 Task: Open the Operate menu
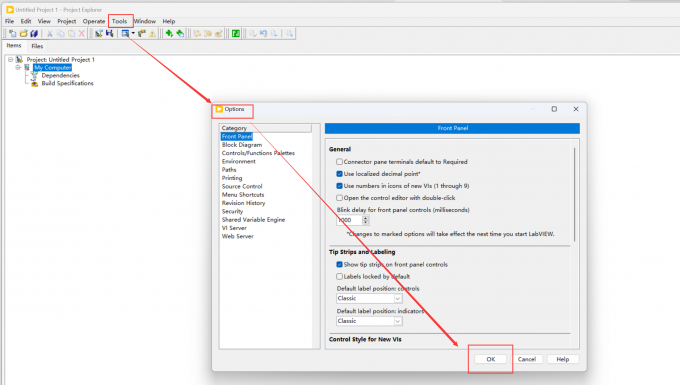pos(94,21)
